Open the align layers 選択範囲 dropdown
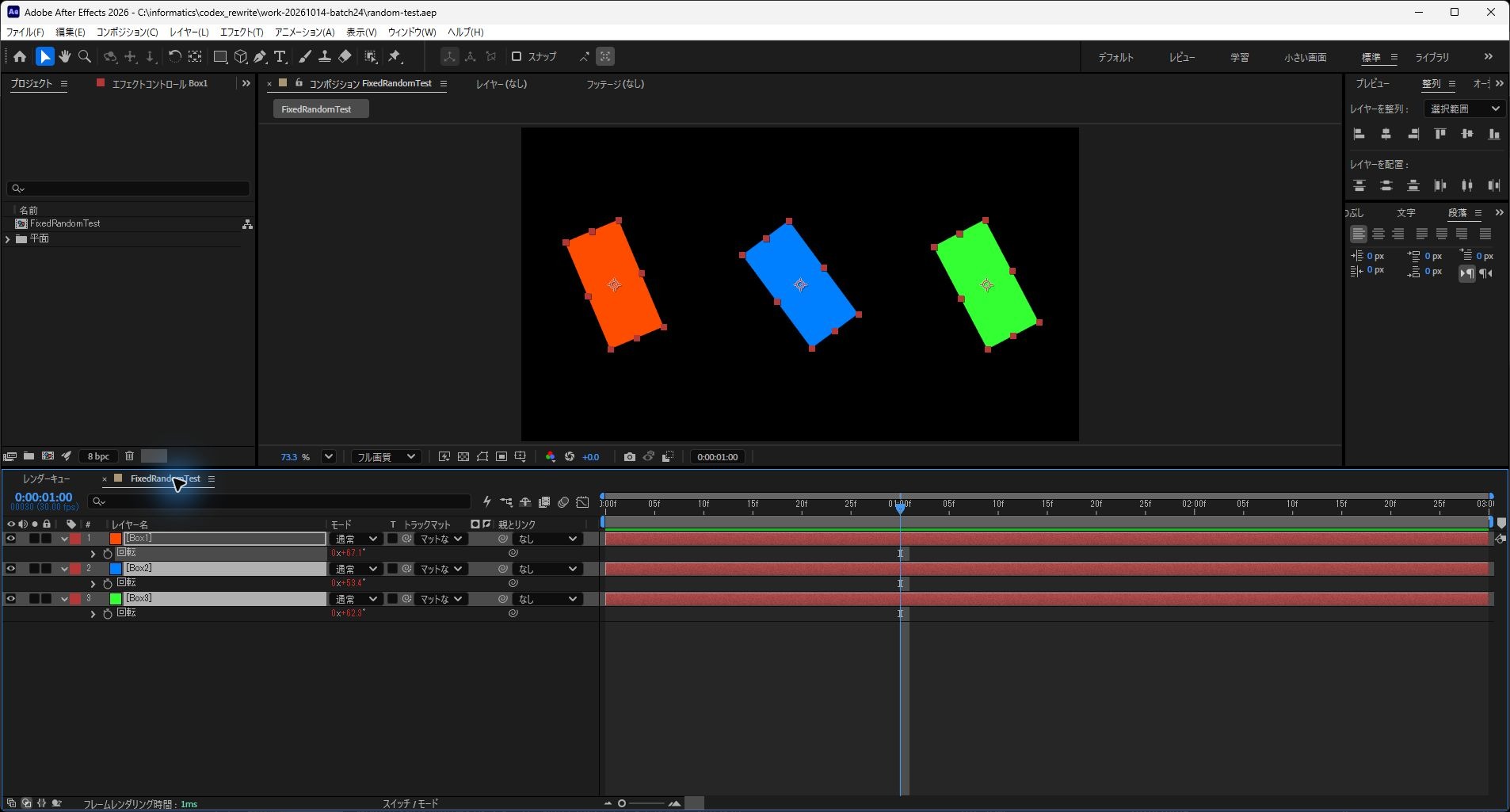The height and width of the screenshot is (812, 1510). [x=1464, y=109]
